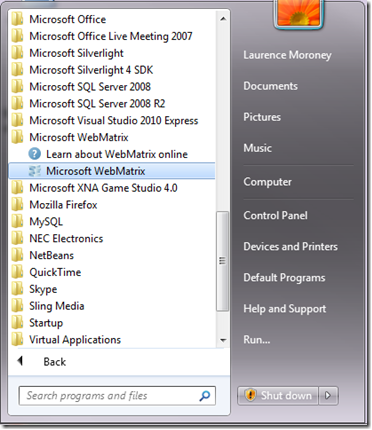
Task: Click the Sling Media folder icon
Action: click(x=17, y=306)
